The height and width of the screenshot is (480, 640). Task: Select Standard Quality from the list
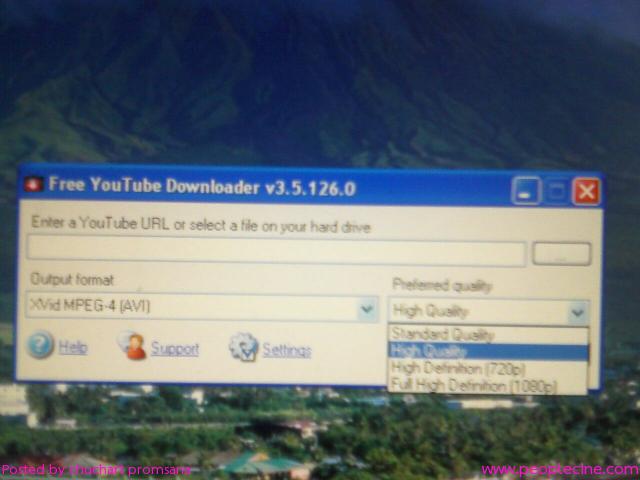(x=488, y=335)
